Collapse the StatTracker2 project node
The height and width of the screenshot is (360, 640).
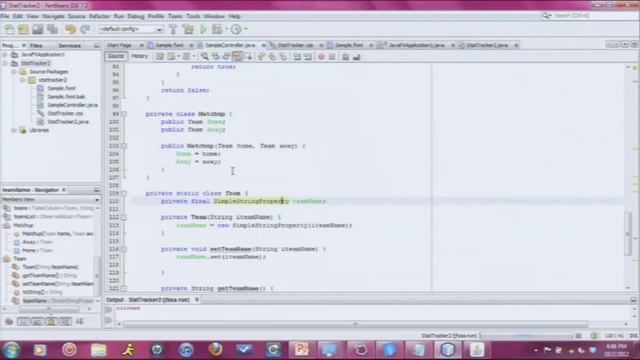[x=5, y=63]
